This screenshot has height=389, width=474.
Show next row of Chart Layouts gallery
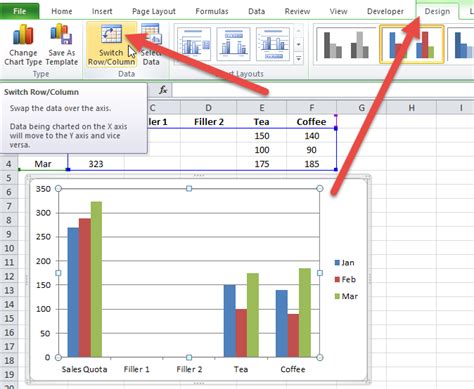tap(298, 44)
